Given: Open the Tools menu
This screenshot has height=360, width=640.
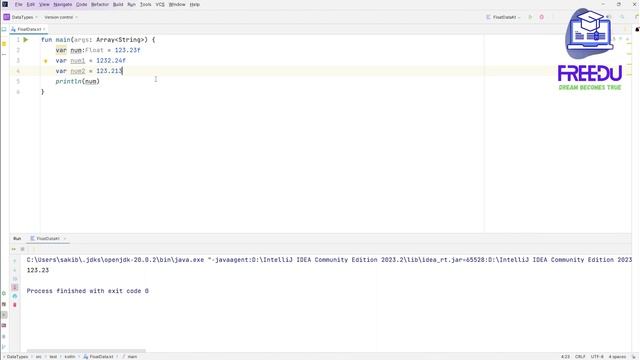Looking at the screenshot, I should pos(146,4).
